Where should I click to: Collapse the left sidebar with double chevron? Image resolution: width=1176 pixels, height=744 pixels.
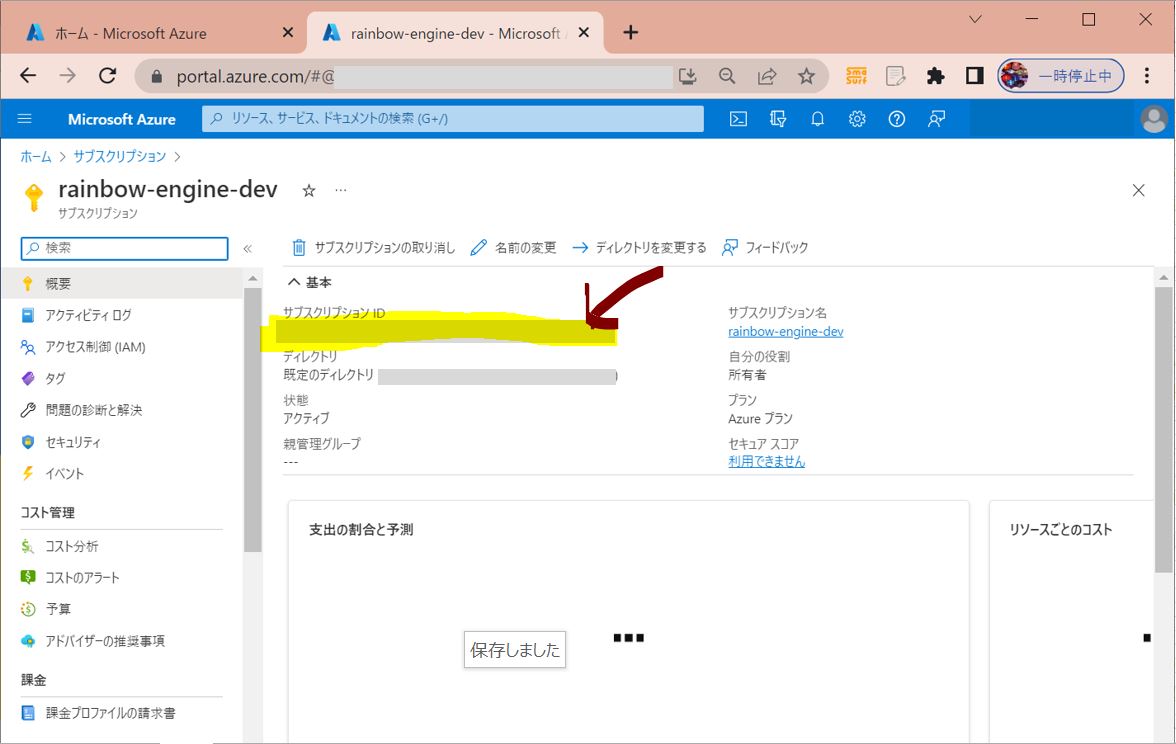(248, 248)
